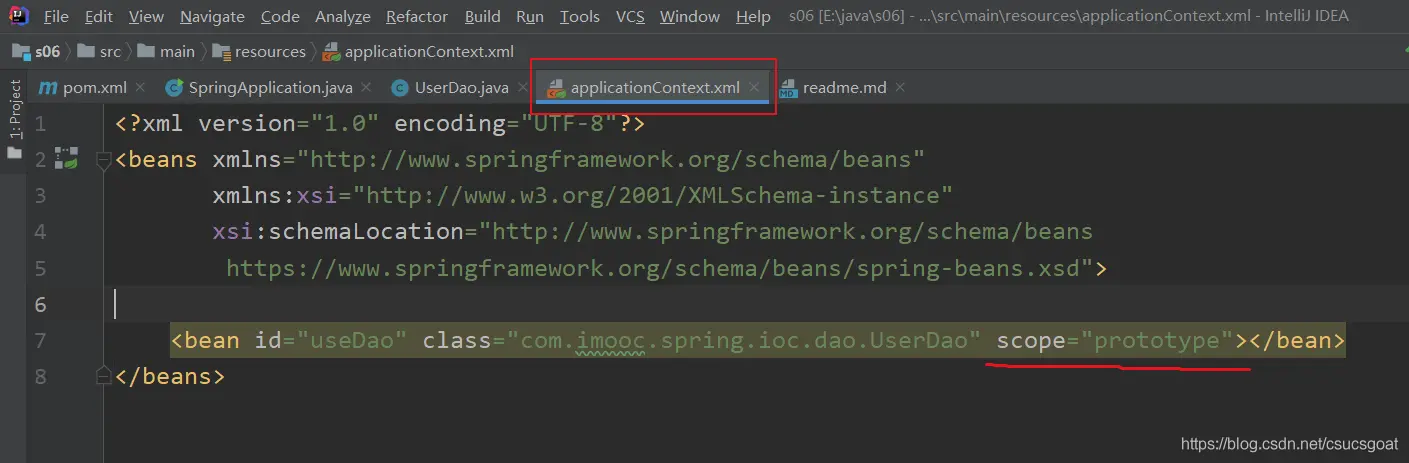Viewport: 1409px width, 463px height.
Task: Switch to applicationContext.xml tab
Action: coord(654,87)
